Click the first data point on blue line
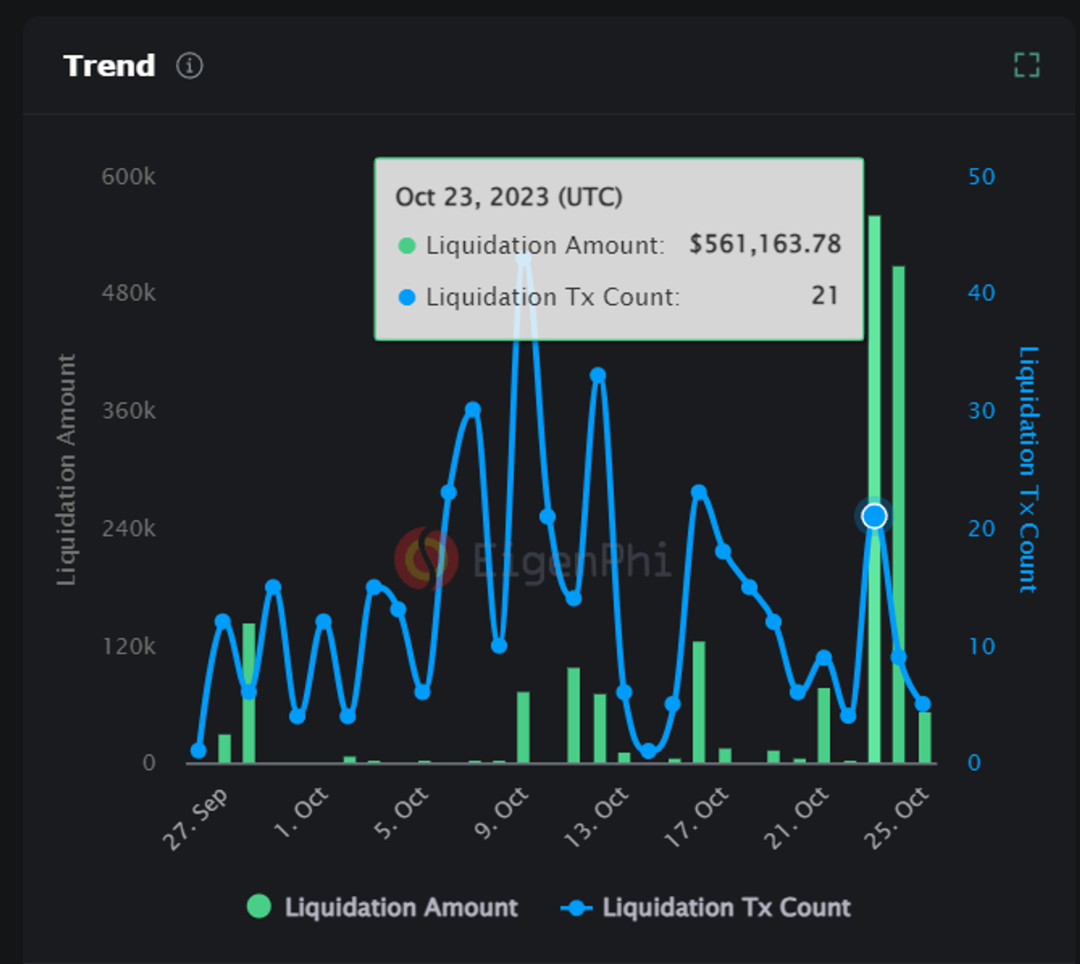 198,751
